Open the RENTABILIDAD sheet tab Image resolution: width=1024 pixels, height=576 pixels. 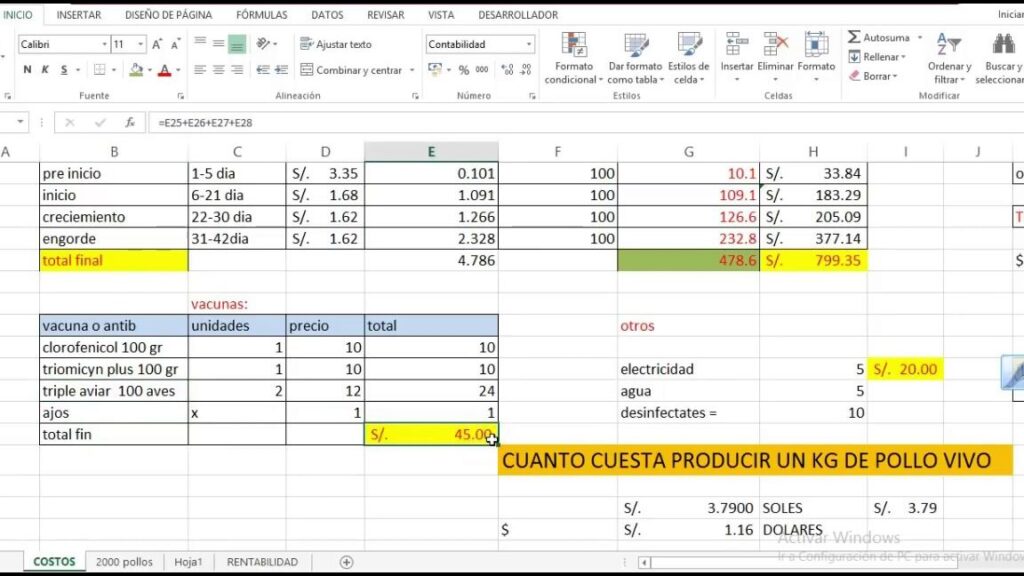click(x=262, y=562)
